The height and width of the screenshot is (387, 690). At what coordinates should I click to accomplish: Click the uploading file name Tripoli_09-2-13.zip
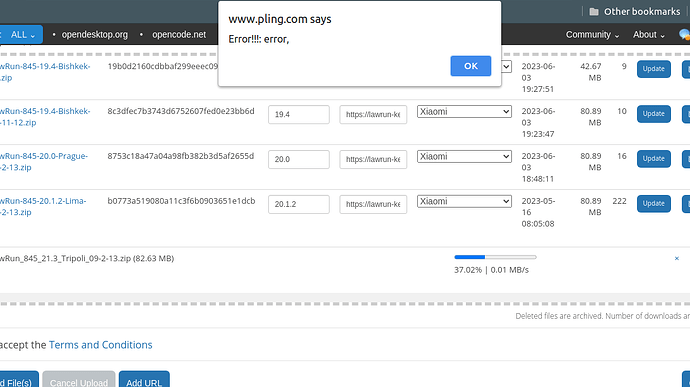click(x=86, y=258)
